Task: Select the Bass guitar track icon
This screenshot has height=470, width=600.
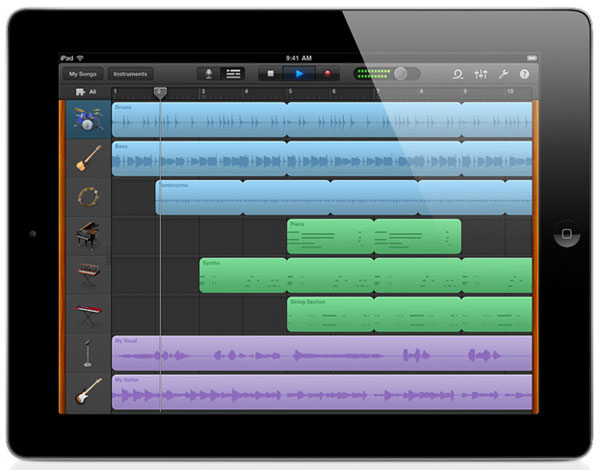Action: (88, 158)
